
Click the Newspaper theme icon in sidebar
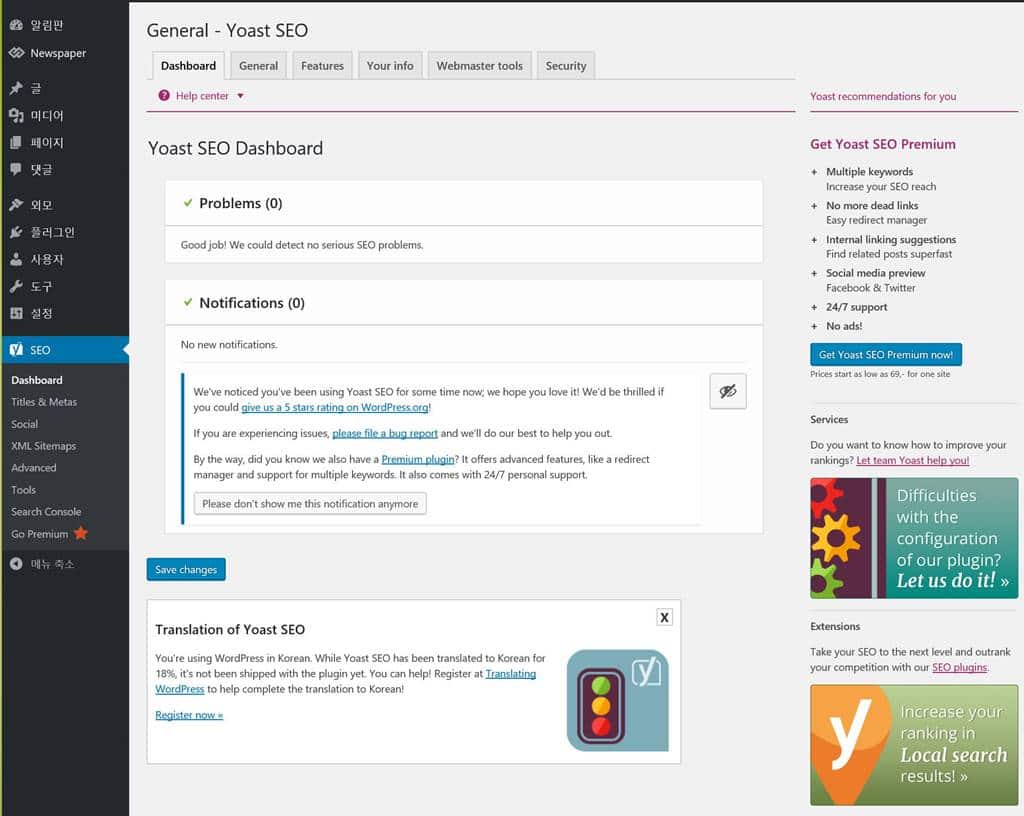pos(16,53)
